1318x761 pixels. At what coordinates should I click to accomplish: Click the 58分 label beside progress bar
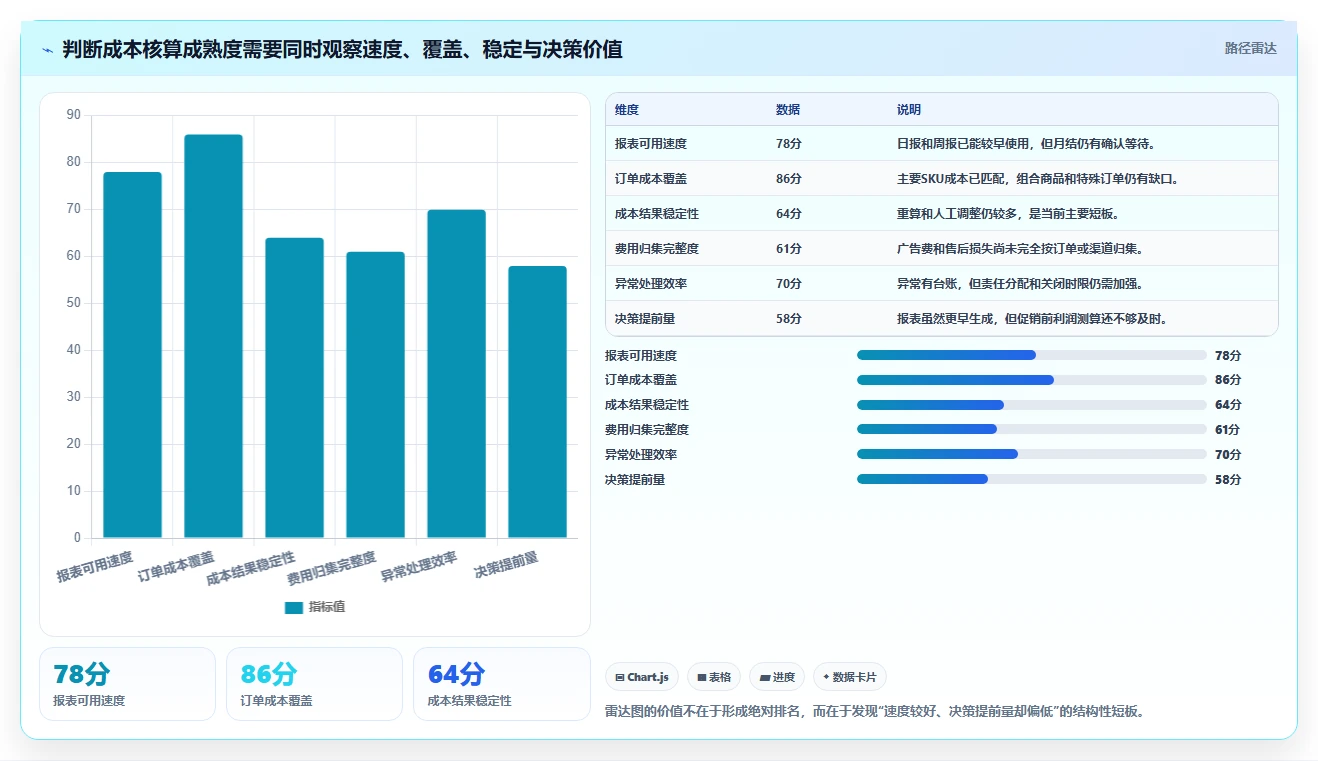(1228, 479)
